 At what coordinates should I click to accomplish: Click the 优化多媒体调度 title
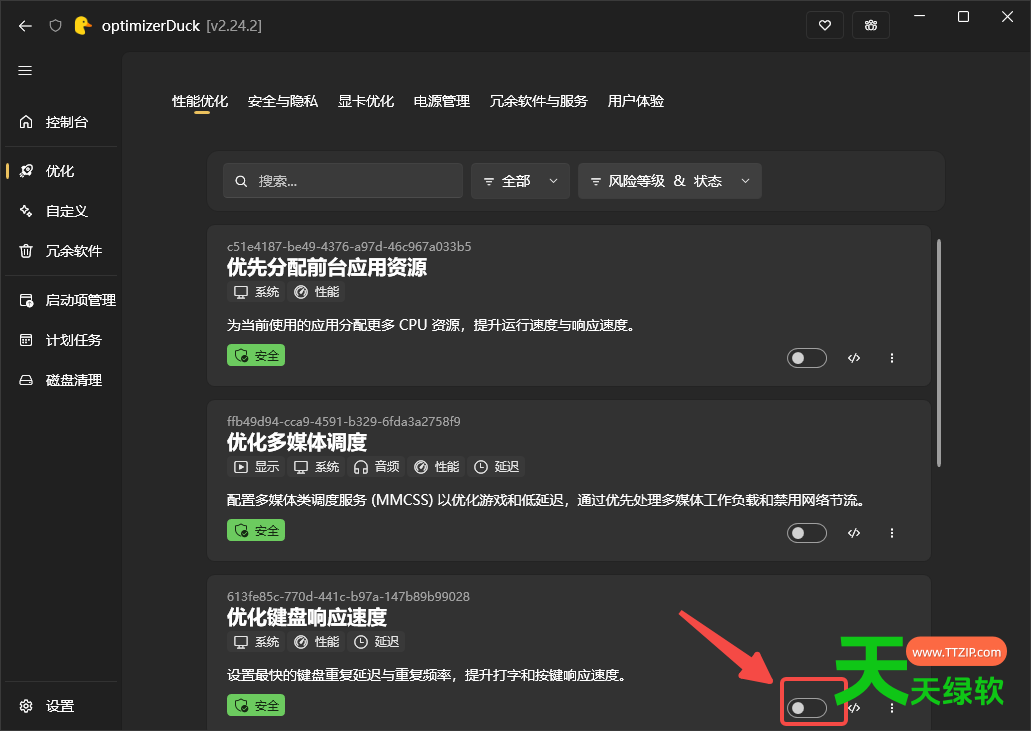pyautogui.click(x=297, y=442)
